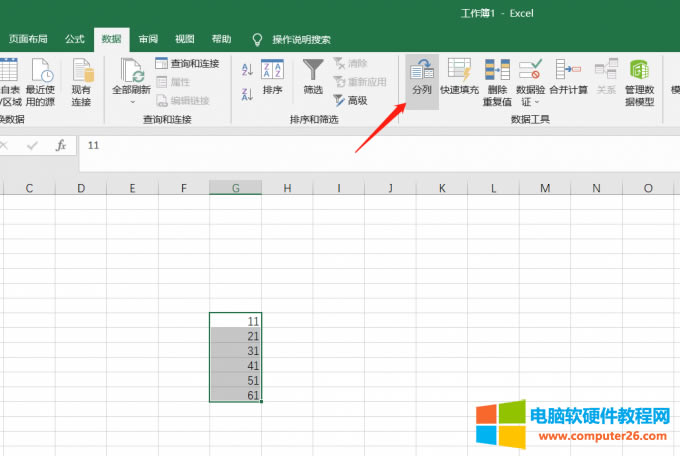Click the 操作说明搜索 Tell Me search box
Screen dimensions: 680x456
click(301, 40)
